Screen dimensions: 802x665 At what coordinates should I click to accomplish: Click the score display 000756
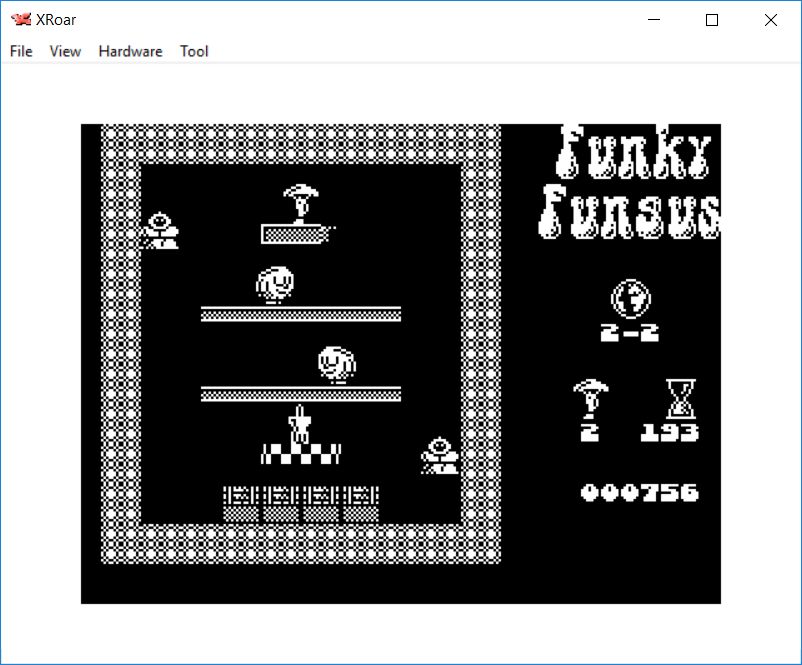(x=640, y=492)
